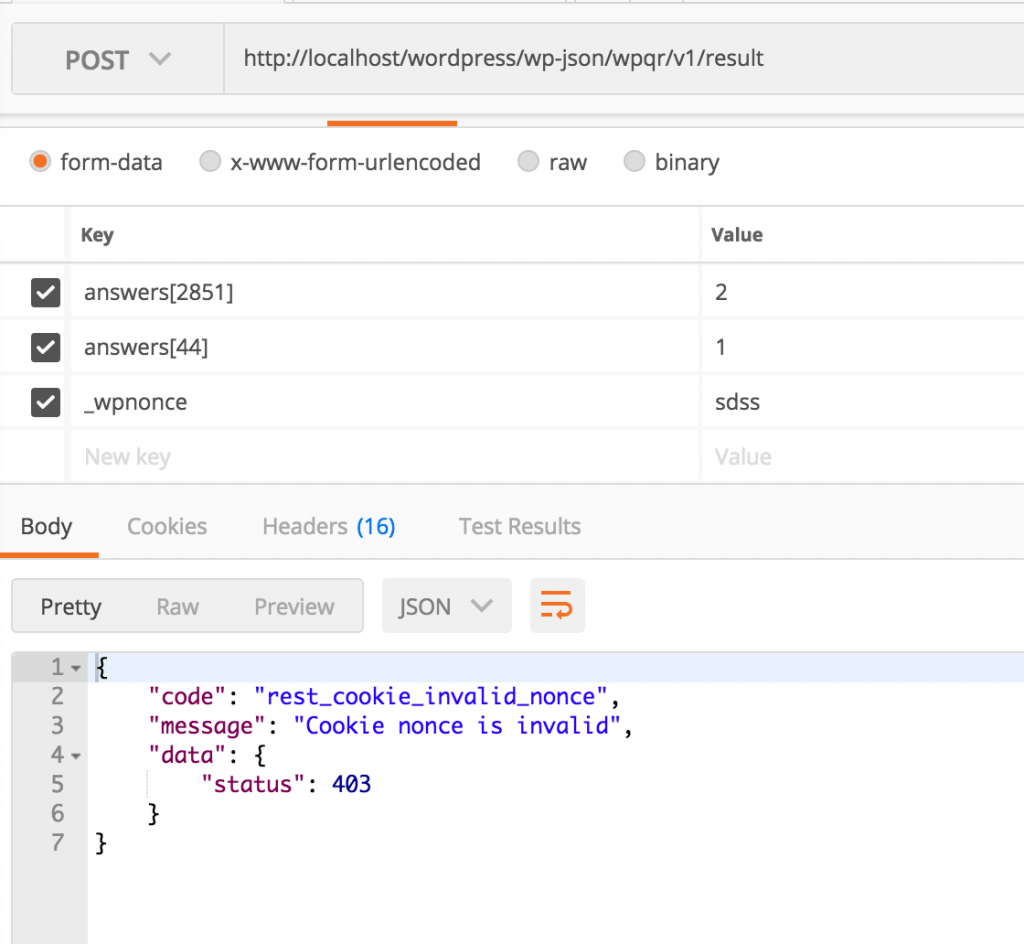Viewport: 1024px width, 944px height.
Task: Select the raw body type option
Action: [528, 162]
